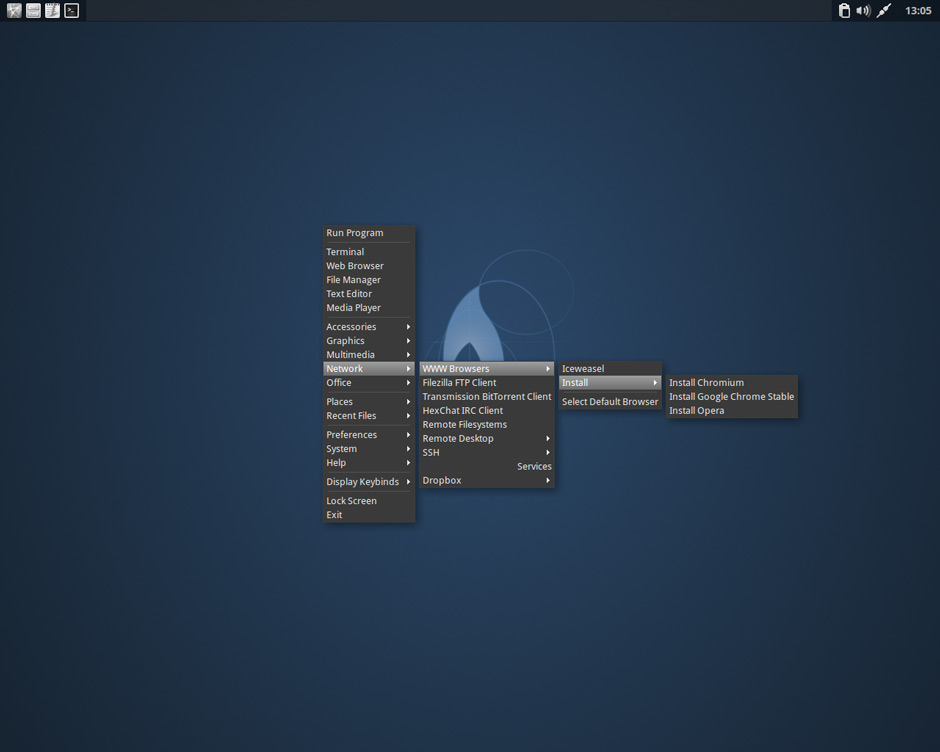Choose Select Default Browser
940x752 pixels.
pyautogui.click(x=610, y=402)
